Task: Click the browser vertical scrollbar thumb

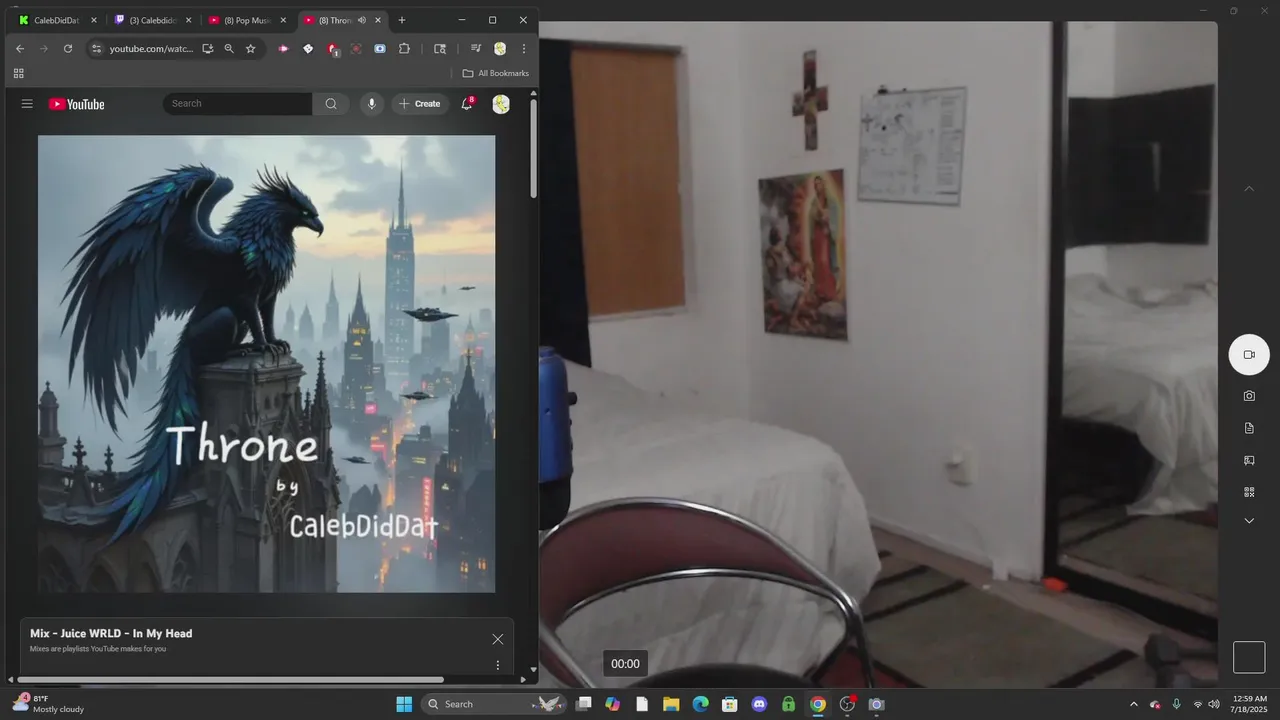Action: pos(533,148)
